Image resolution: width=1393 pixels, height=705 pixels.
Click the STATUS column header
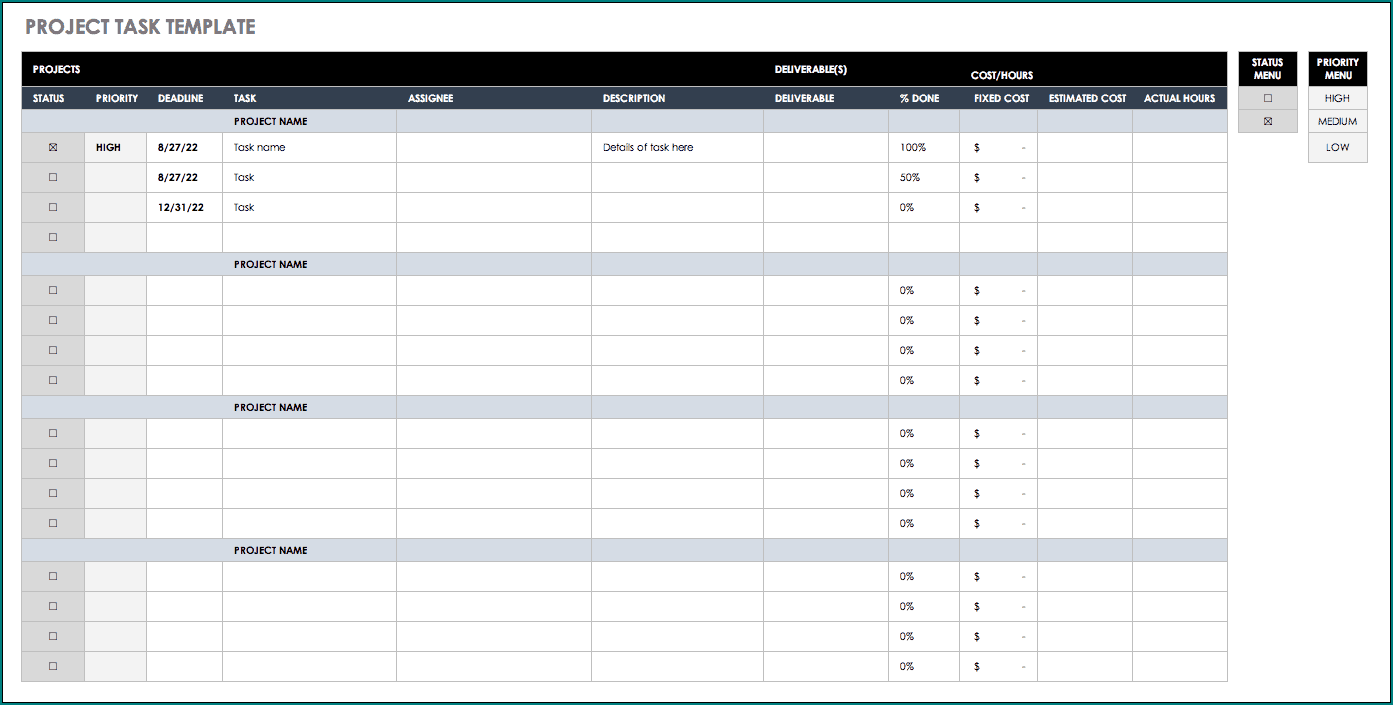pyautogui.click(x=49, y=98)
